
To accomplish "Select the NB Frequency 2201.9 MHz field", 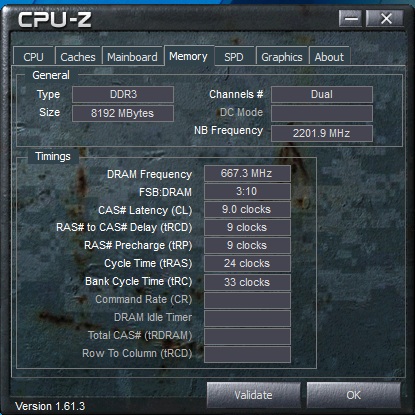I will [x=322, y=133].
